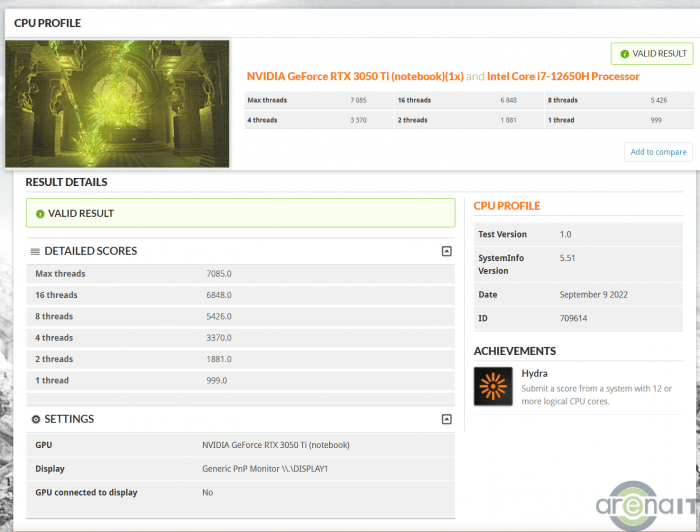Click the SETTINGS heading text

(69, 419)
